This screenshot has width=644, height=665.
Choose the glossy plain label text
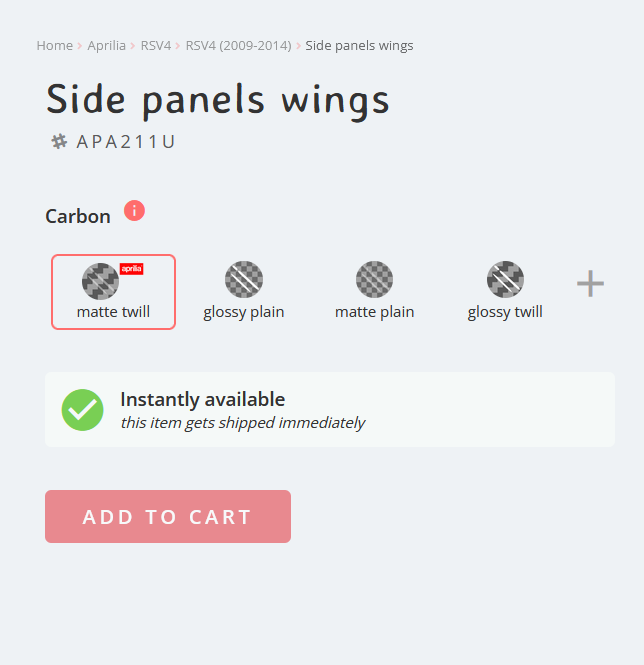click(244, 312)
